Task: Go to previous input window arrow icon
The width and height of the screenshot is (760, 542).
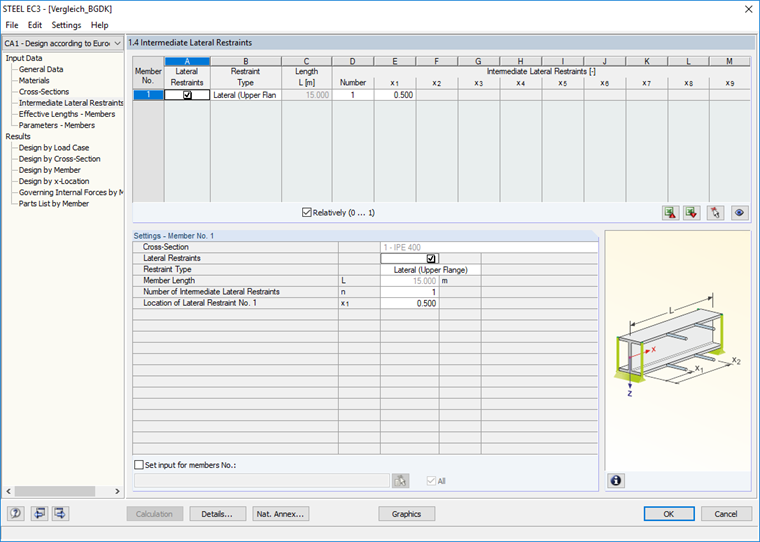Action: [39, 513]
